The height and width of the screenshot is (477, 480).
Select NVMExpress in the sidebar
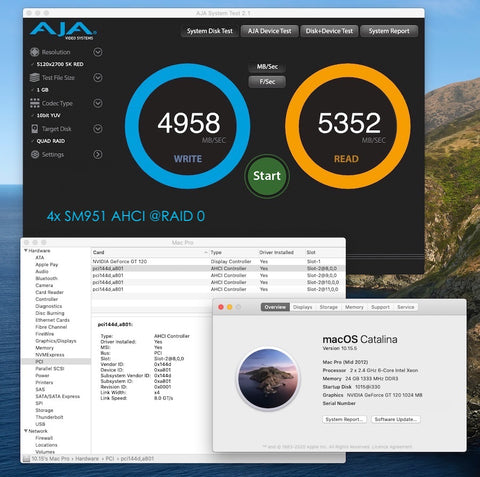(50, 355)
